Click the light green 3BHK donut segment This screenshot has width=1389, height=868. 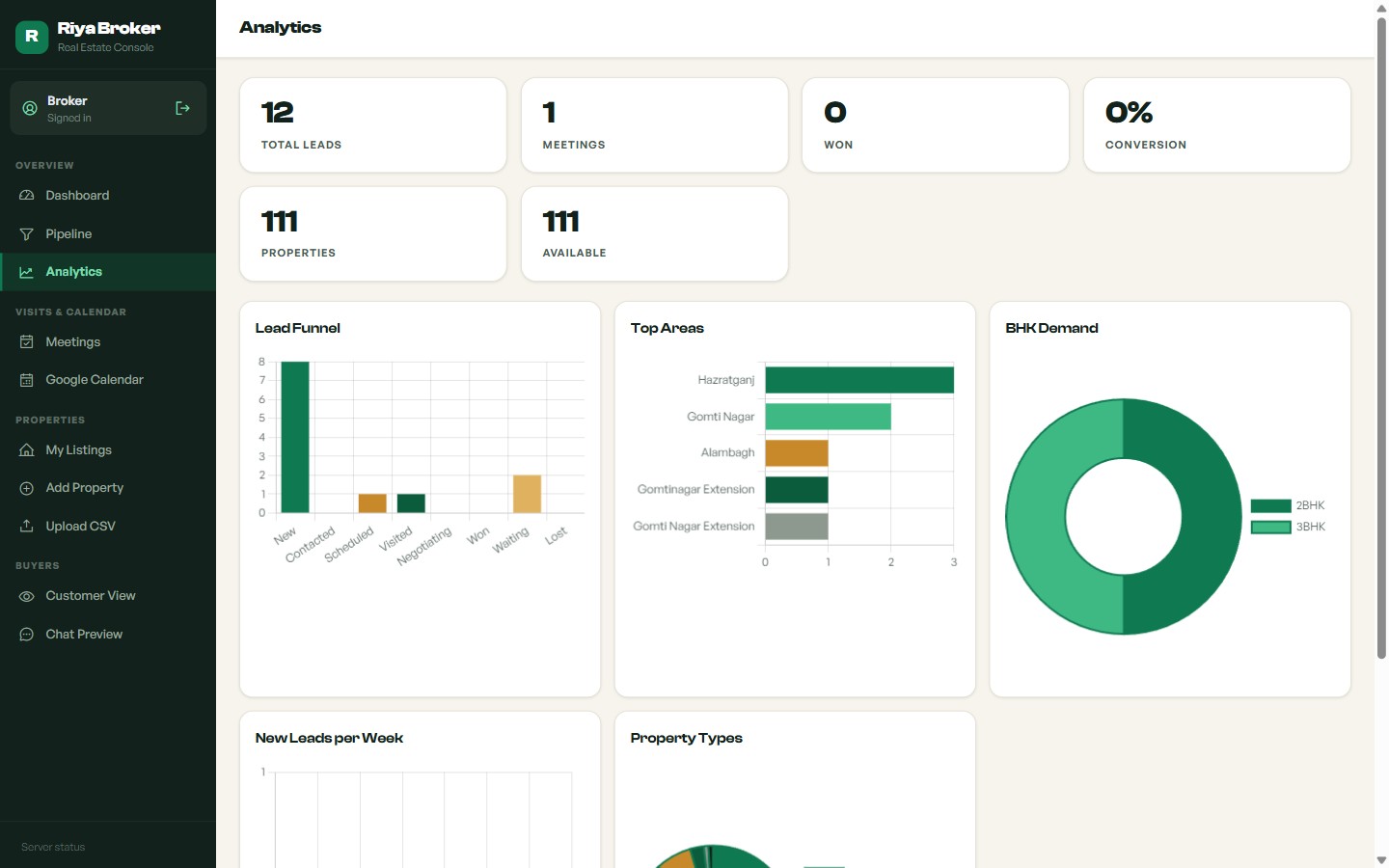pyautogui.click(x=1037, y=517)
